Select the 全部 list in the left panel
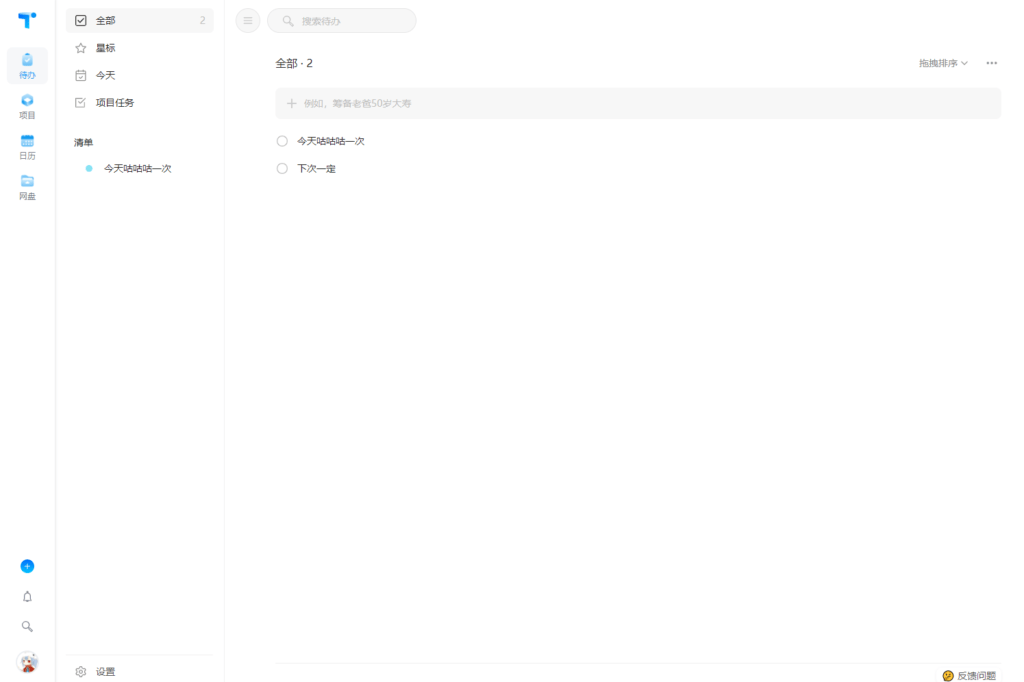This screenshot has height=682, width=1024. point(140,20)
